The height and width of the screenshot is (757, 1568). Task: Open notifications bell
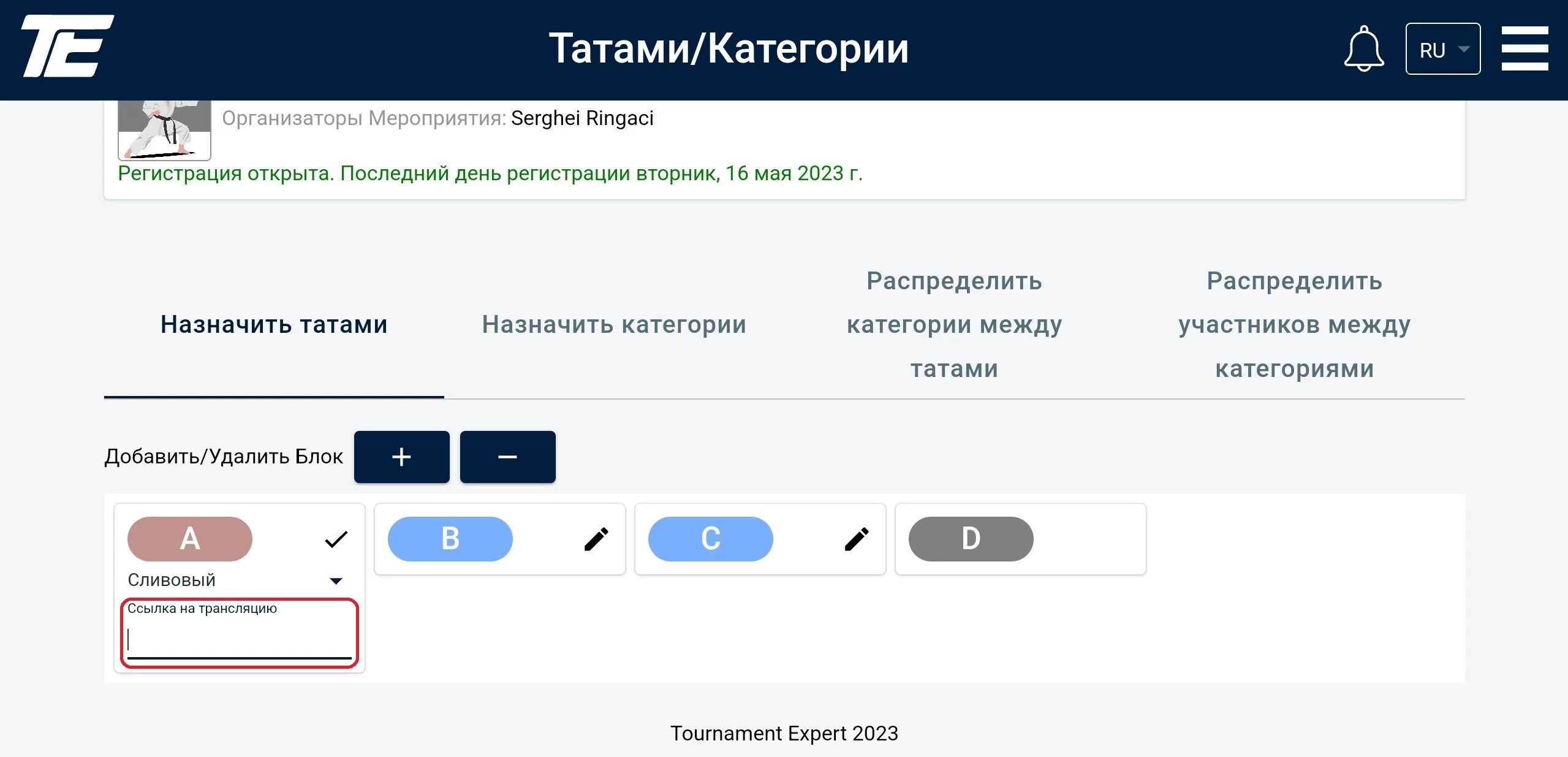[x=1363, y=49]
